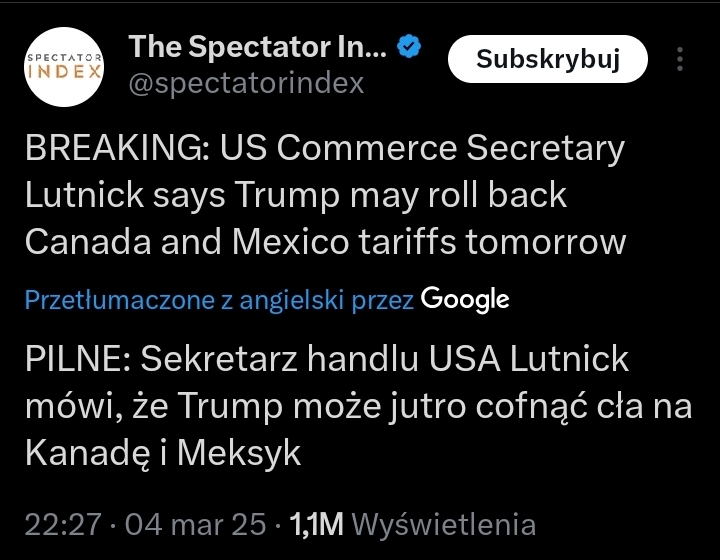720x560 pixels.
Task: Click "Canada and Mexico tariffs tomorrow" line
Action: [x=325, y=241]
